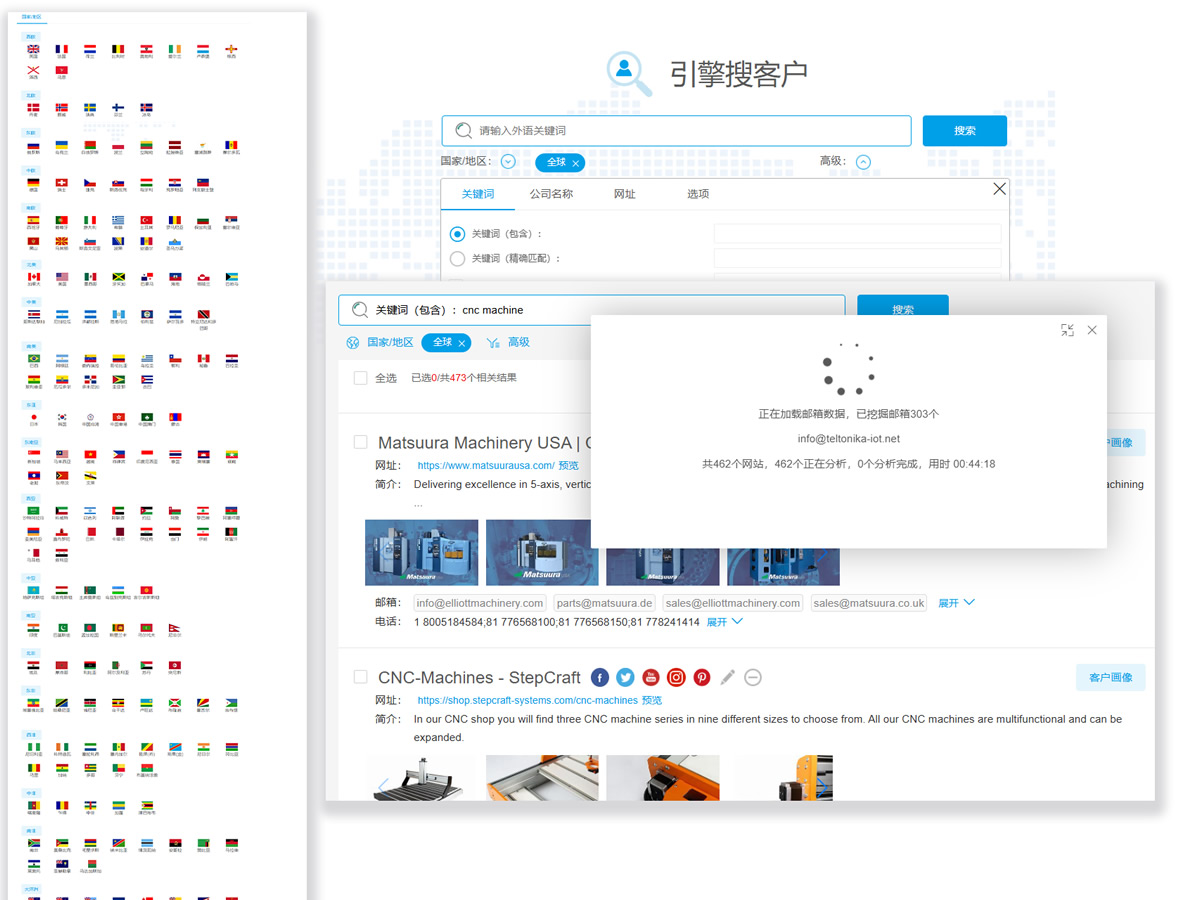Click the pencil edit icon beside StepCraft
Viewport: 1200px width, 900px height.
728,677
